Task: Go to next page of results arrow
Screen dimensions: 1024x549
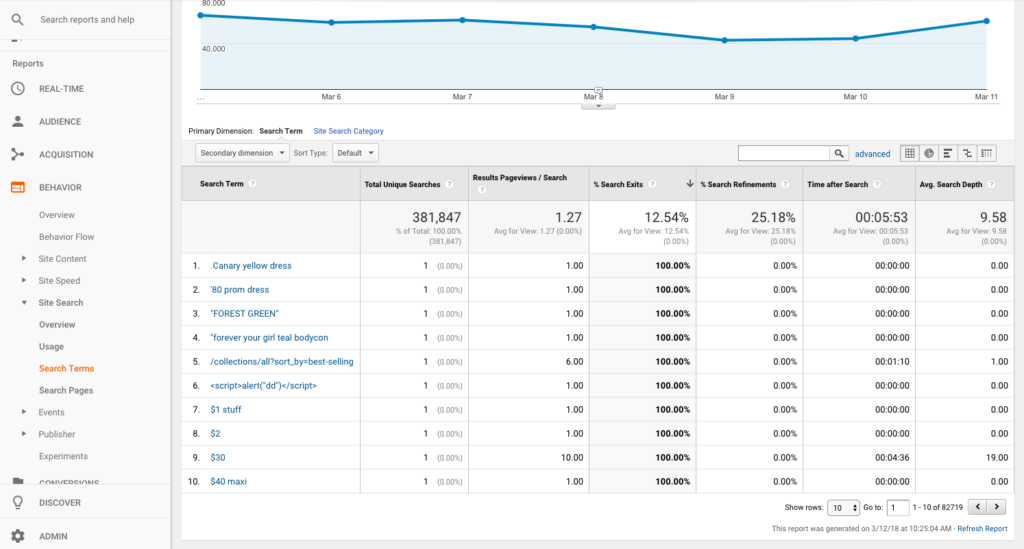Action: coord(997,507)
